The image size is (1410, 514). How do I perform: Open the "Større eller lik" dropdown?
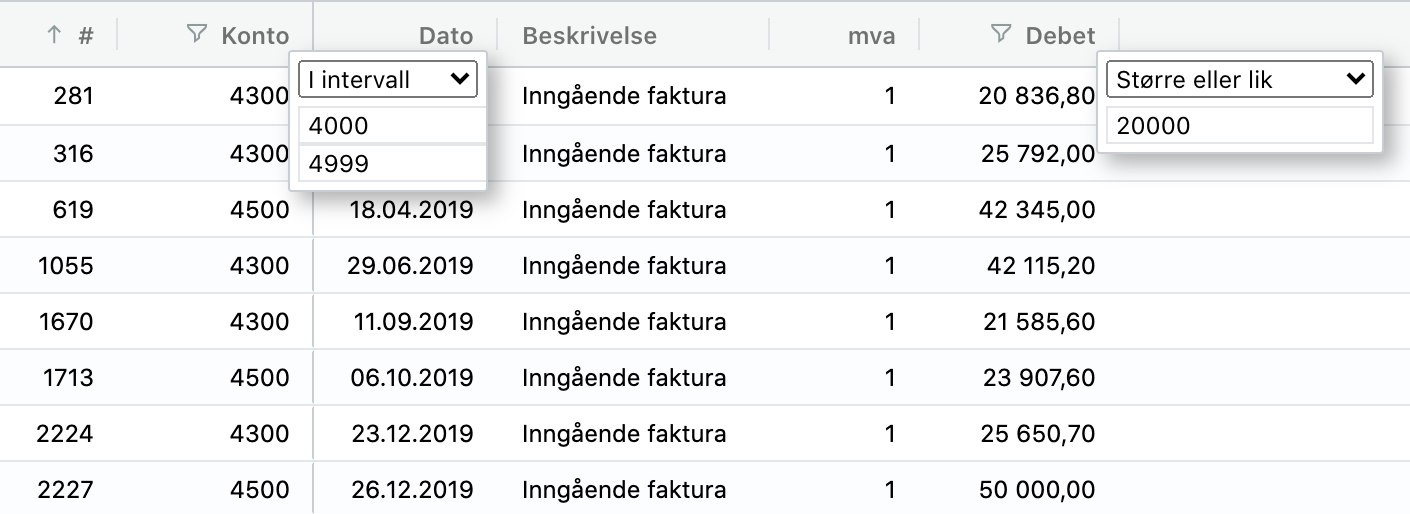[x=1239, y=80]
